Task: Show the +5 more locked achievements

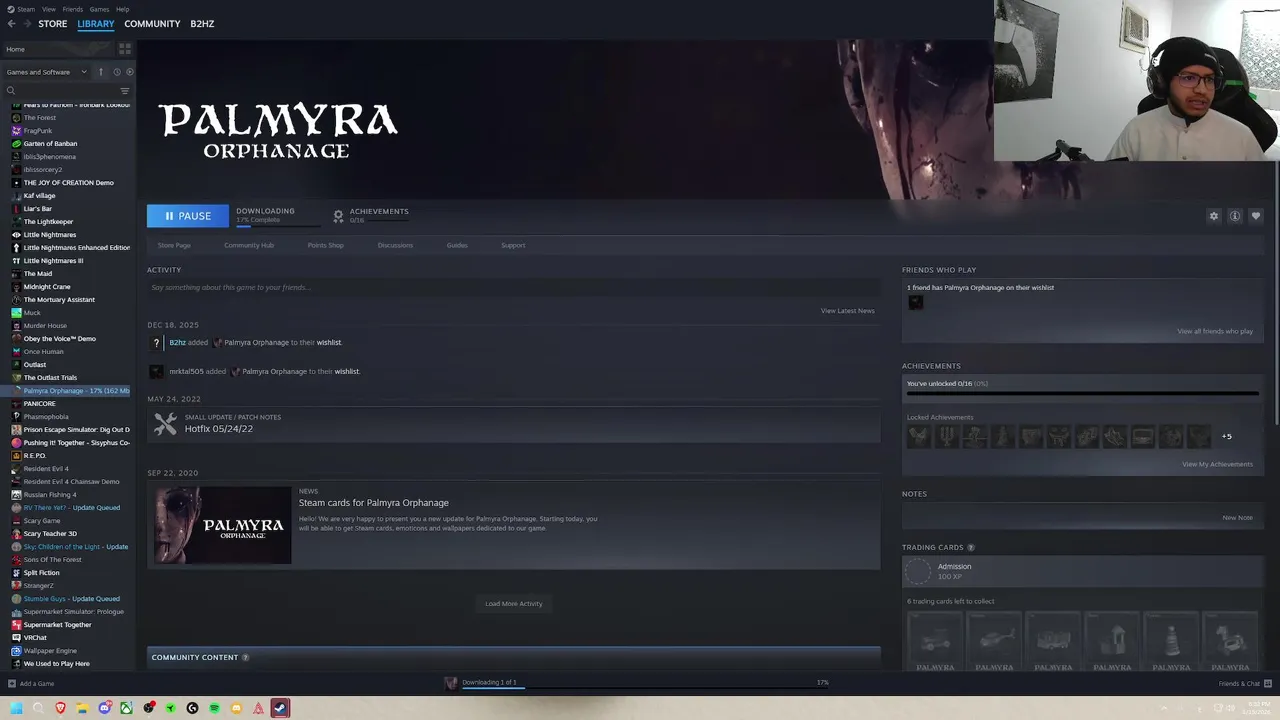Action: 1226,436
